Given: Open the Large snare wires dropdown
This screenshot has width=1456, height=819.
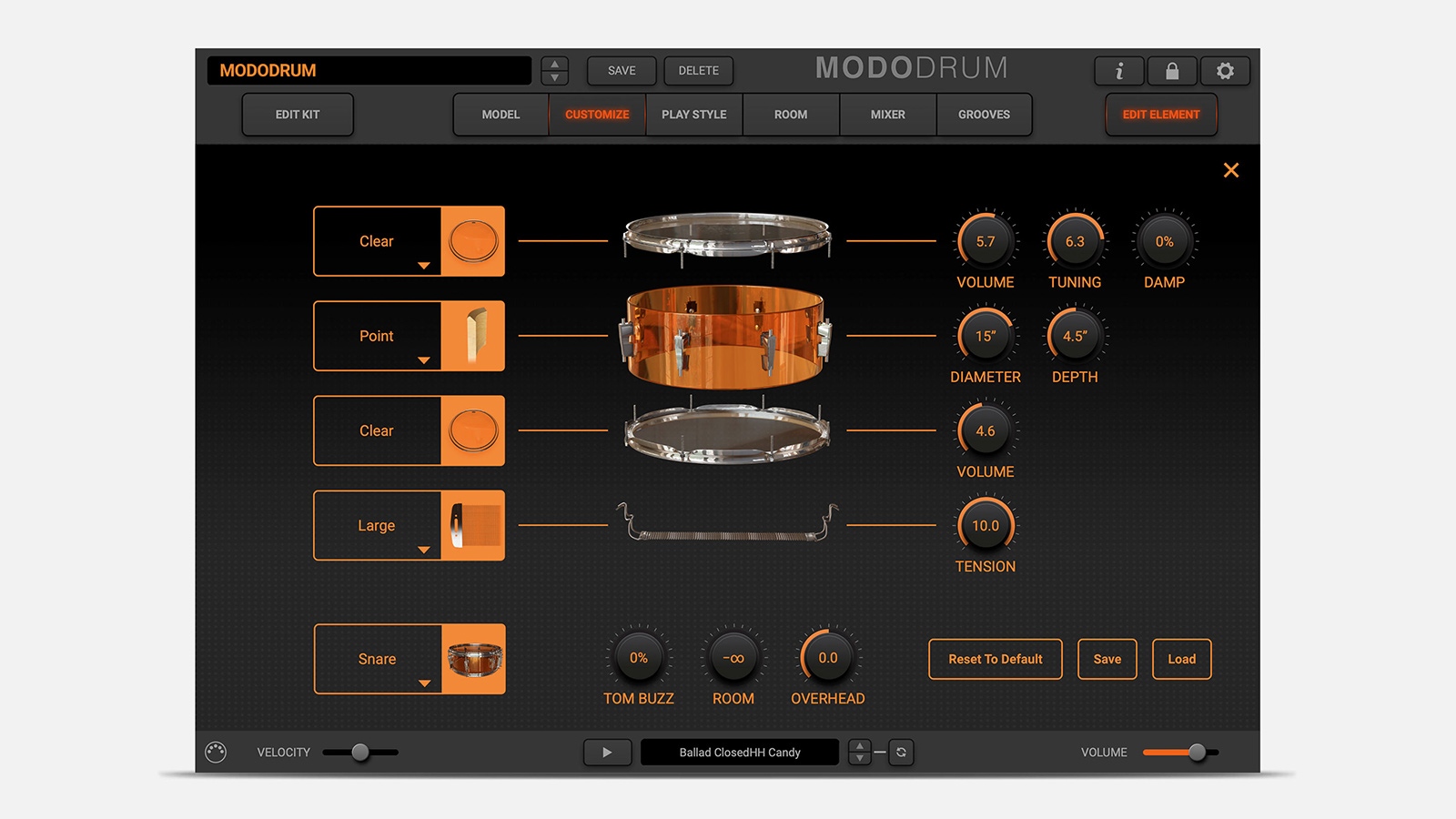Looking at the screenshot, I should (378, 525).
